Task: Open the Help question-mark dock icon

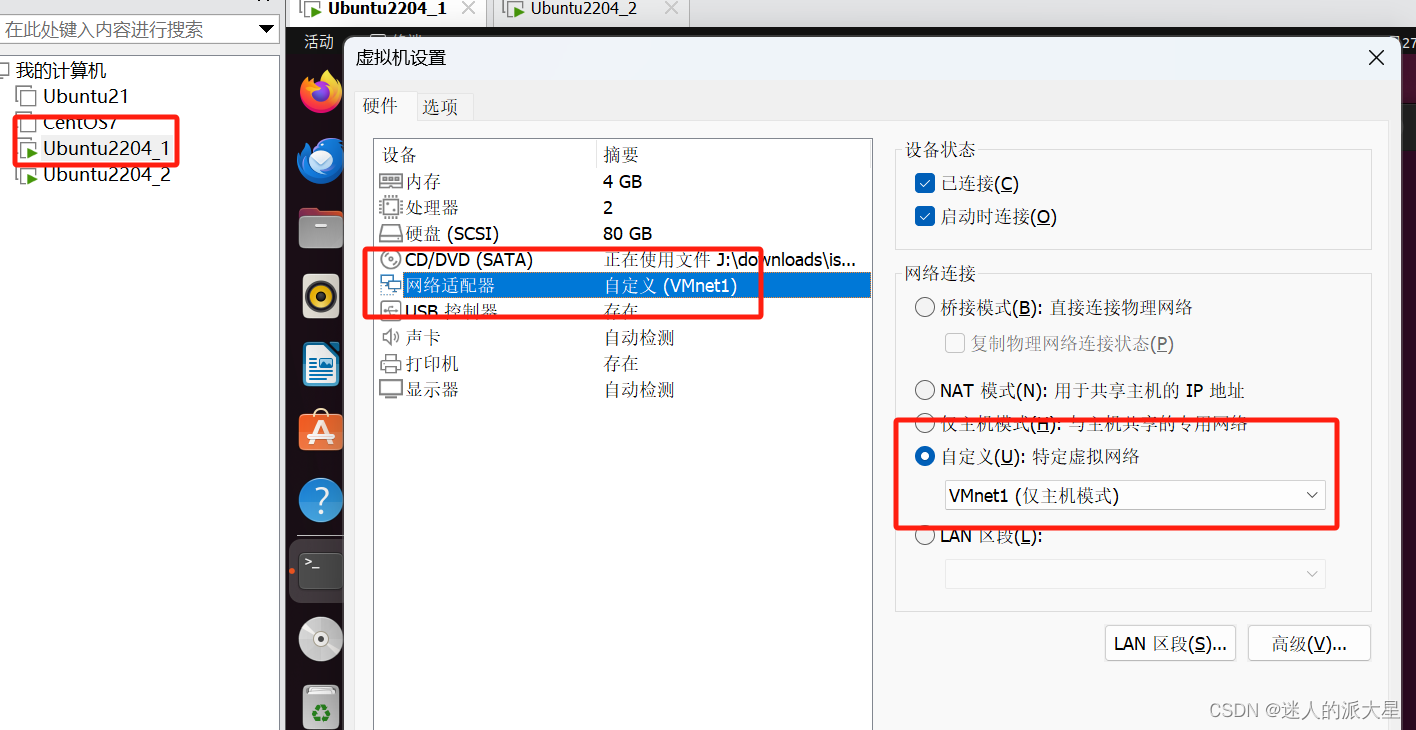Action: coord(320,499)
